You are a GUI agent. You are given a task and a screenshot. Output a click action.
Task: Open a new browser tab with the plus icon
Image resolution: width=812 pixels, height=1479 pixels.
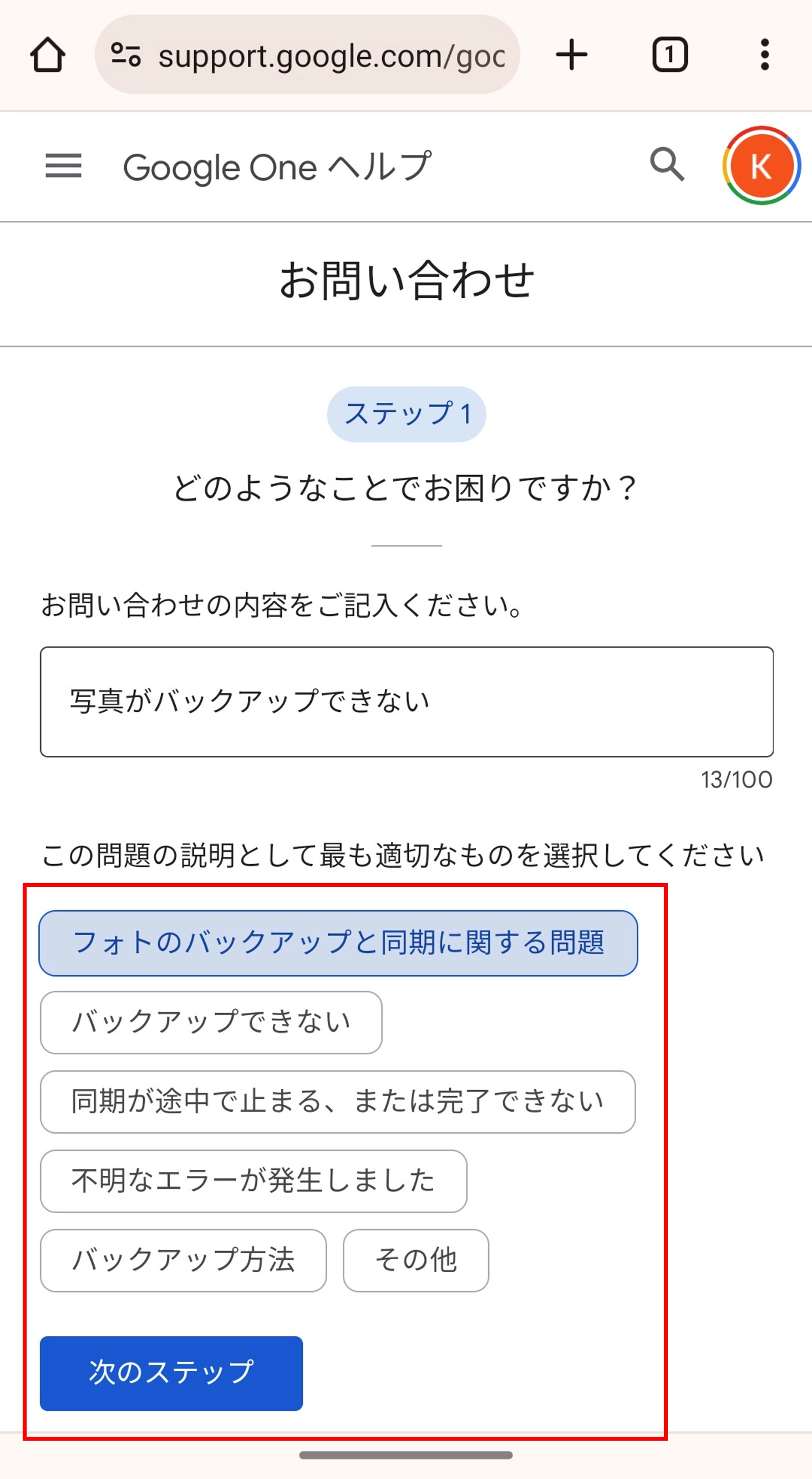click(571, 54)
